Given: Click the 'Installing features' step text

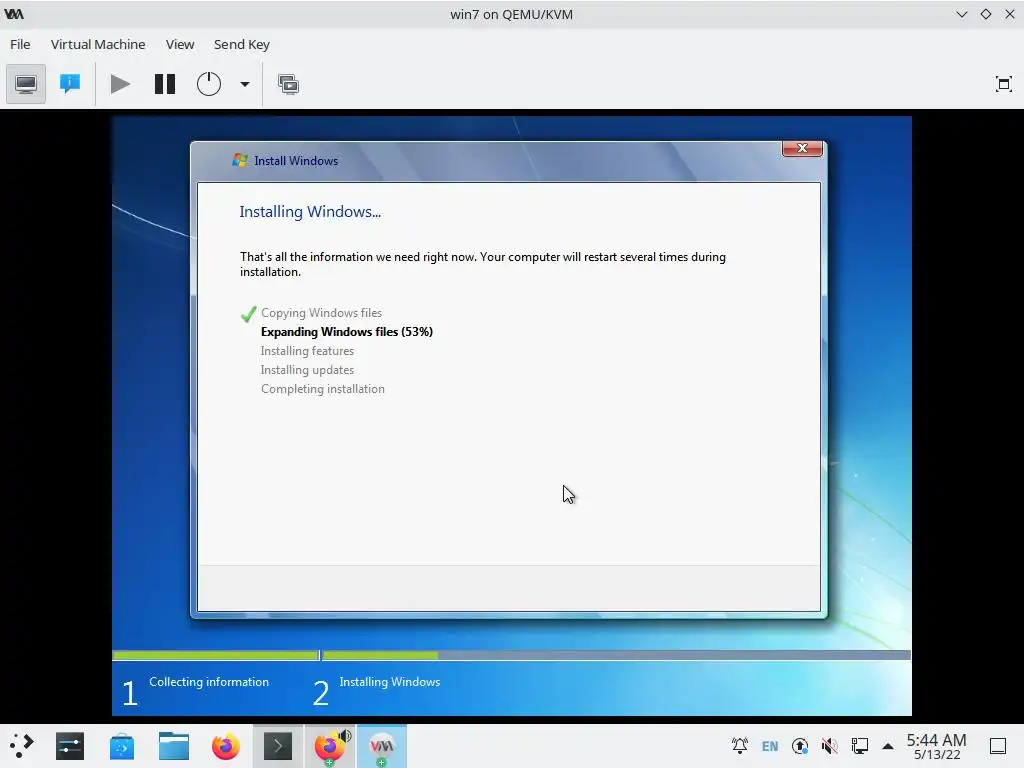Looking at the screenshot, I should [x=307, y=351].
